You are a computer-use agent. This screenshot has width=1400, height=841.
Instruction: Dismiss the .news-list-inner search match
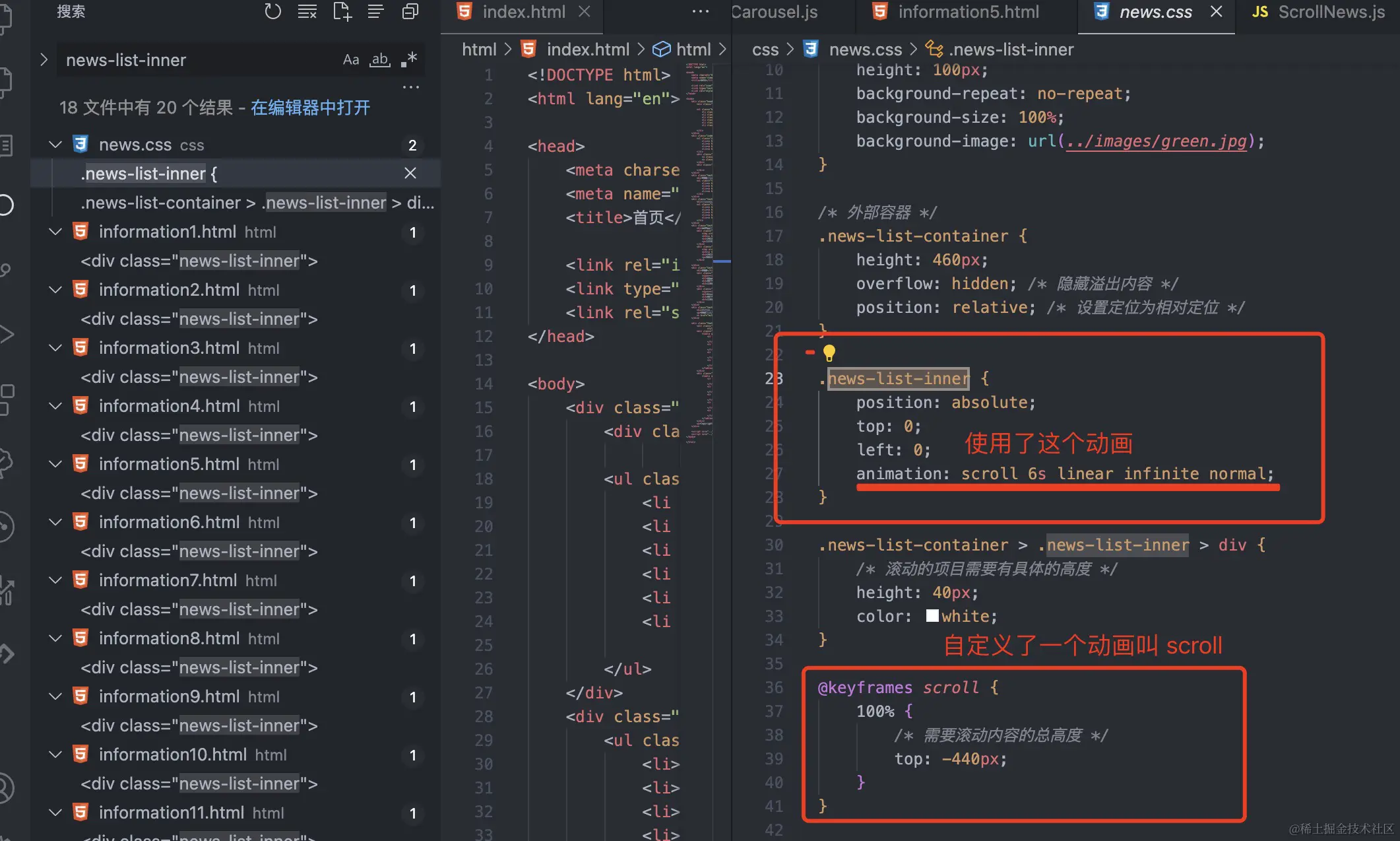(410, 174)
